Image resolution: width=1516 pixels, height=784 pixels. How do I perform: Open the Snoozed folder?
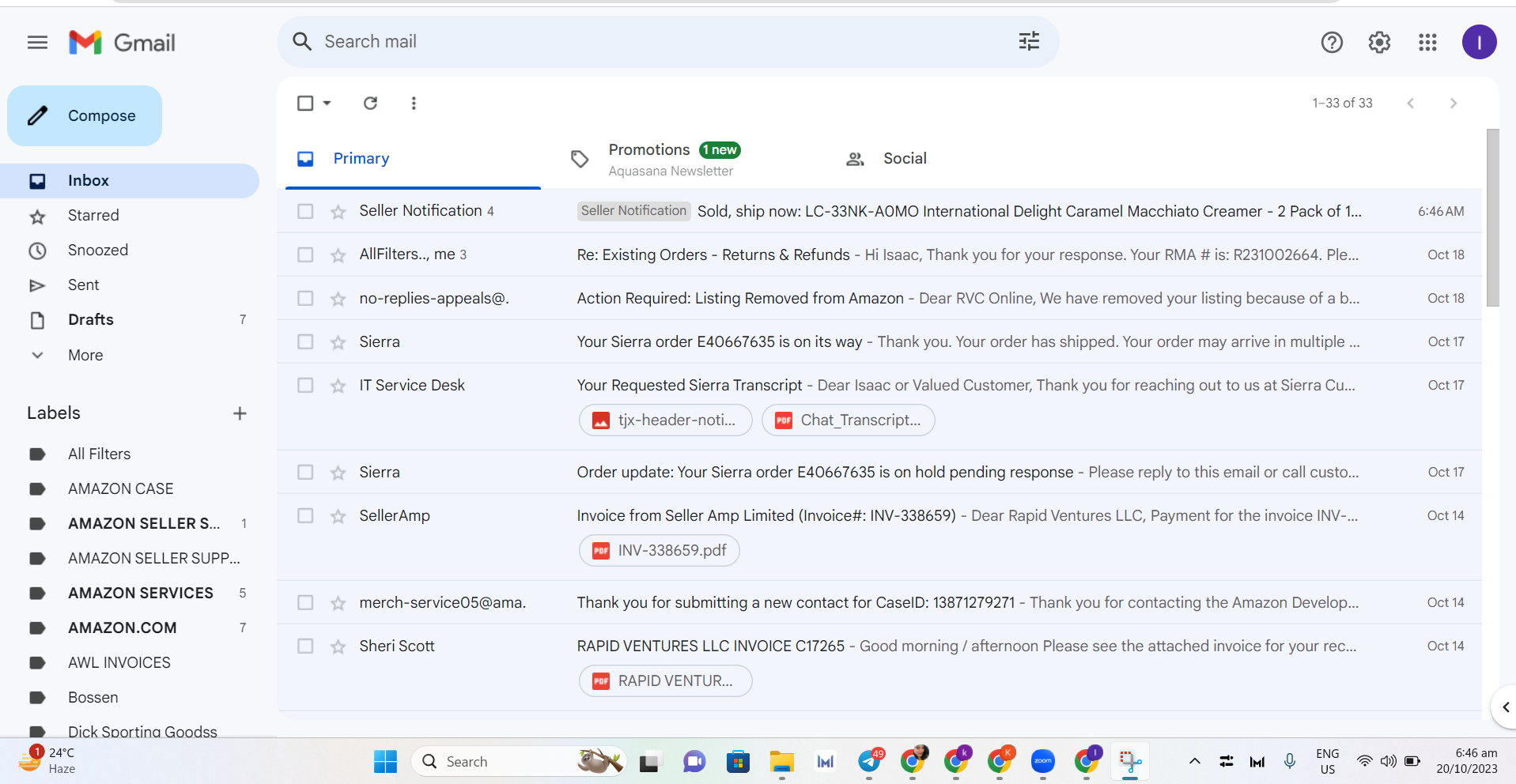(130, 251)
